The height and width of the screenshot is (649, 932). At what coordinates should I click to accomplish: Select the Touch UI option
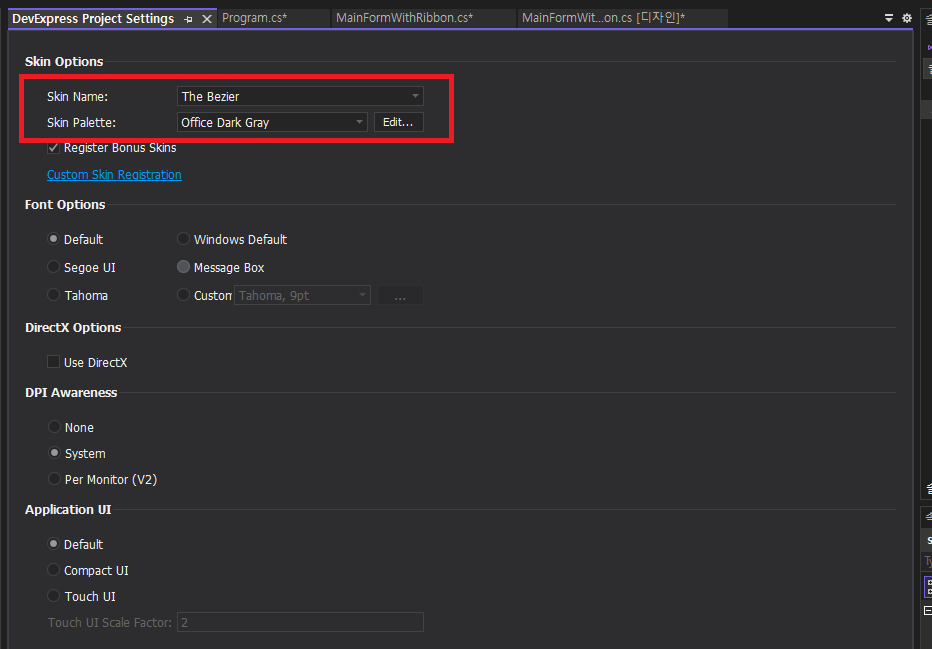[x=53, y=596]
